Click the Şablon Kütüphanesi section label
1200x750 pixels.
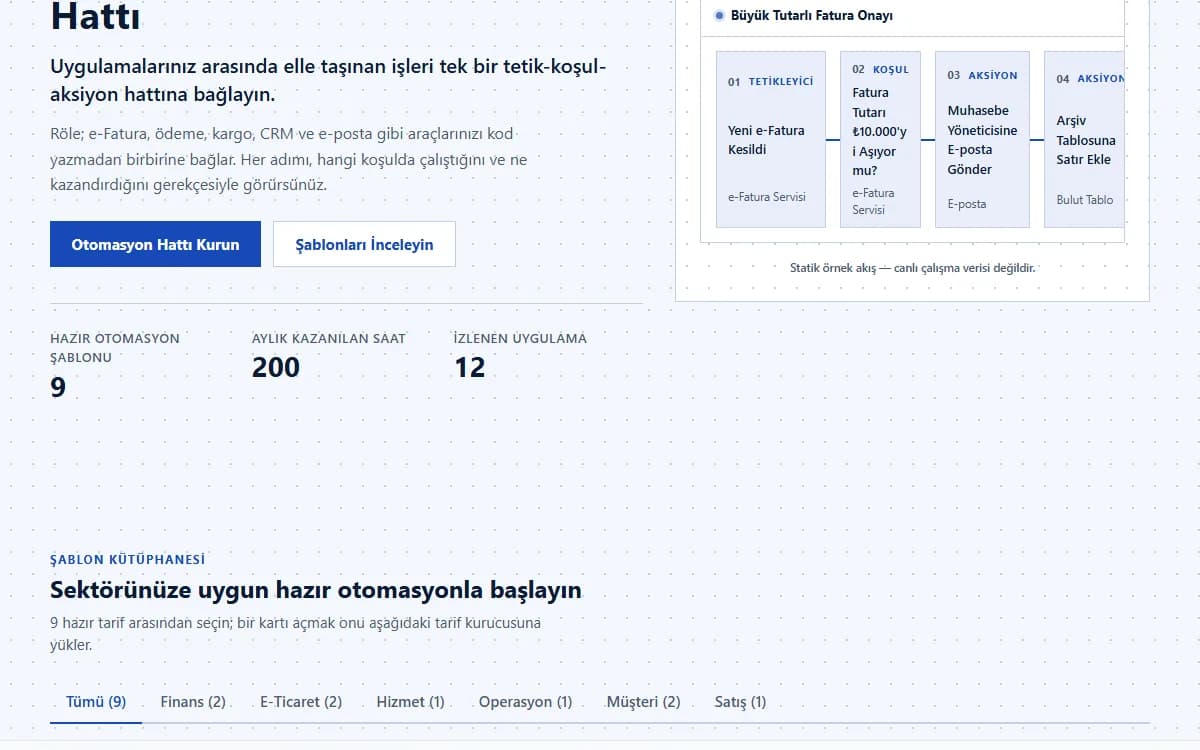point(128,560)
